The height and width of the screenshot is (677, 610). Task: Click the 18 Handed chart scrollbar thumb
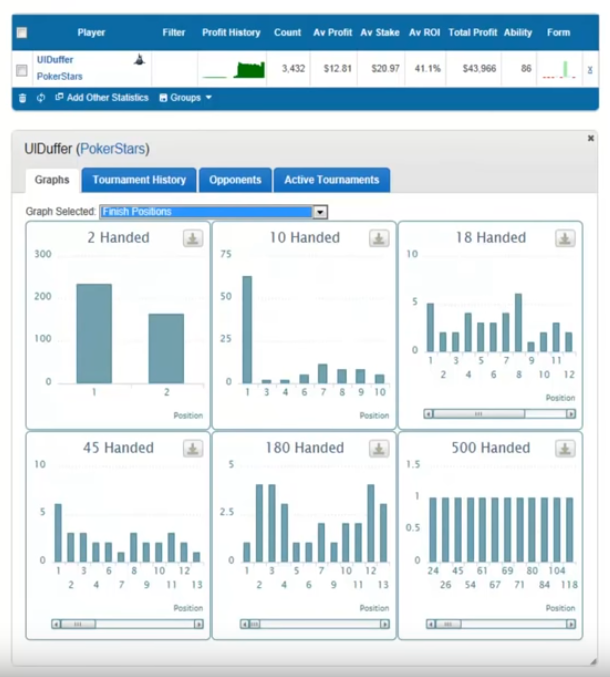click(x=479, y=414)
